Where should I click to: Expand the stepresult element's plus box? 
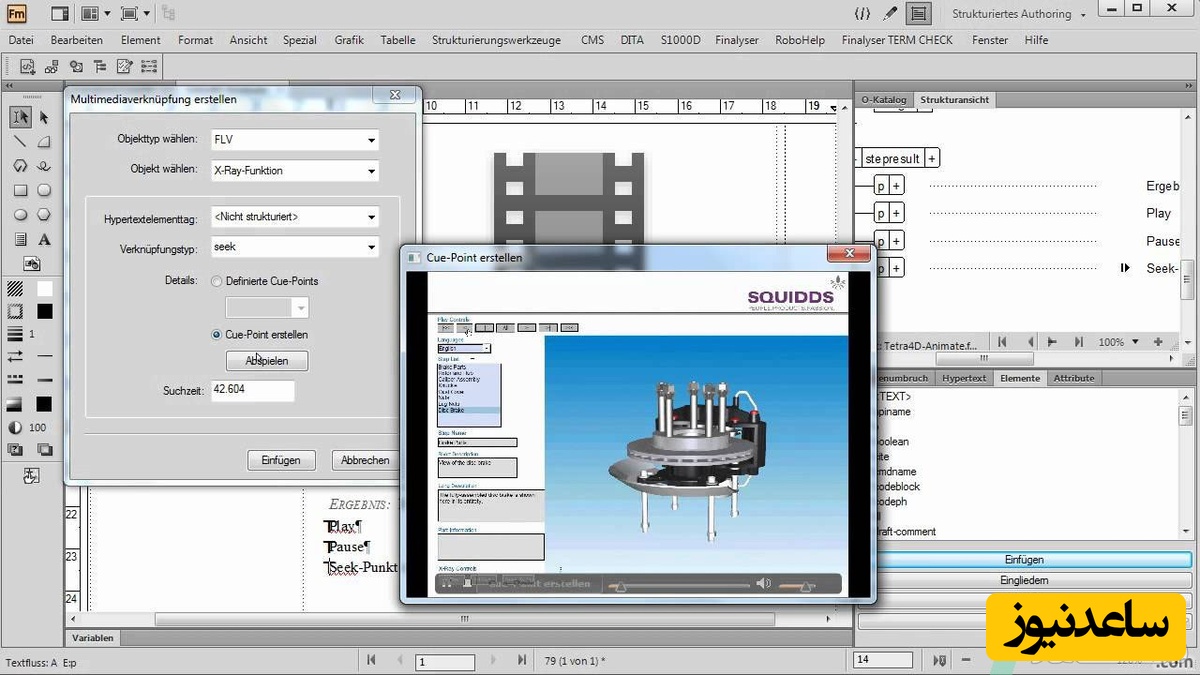point(931,158)
